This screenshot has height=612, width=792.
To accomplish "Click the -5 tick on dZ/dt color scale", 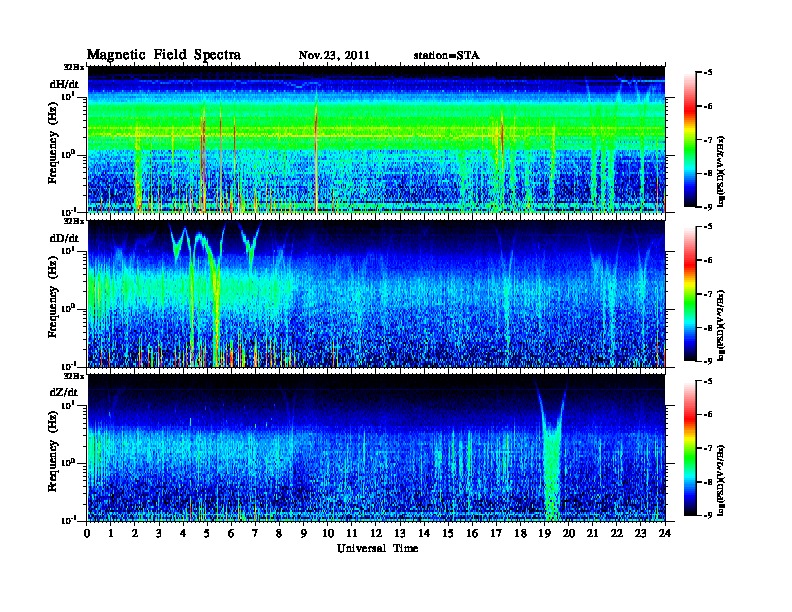I will 708,381.
